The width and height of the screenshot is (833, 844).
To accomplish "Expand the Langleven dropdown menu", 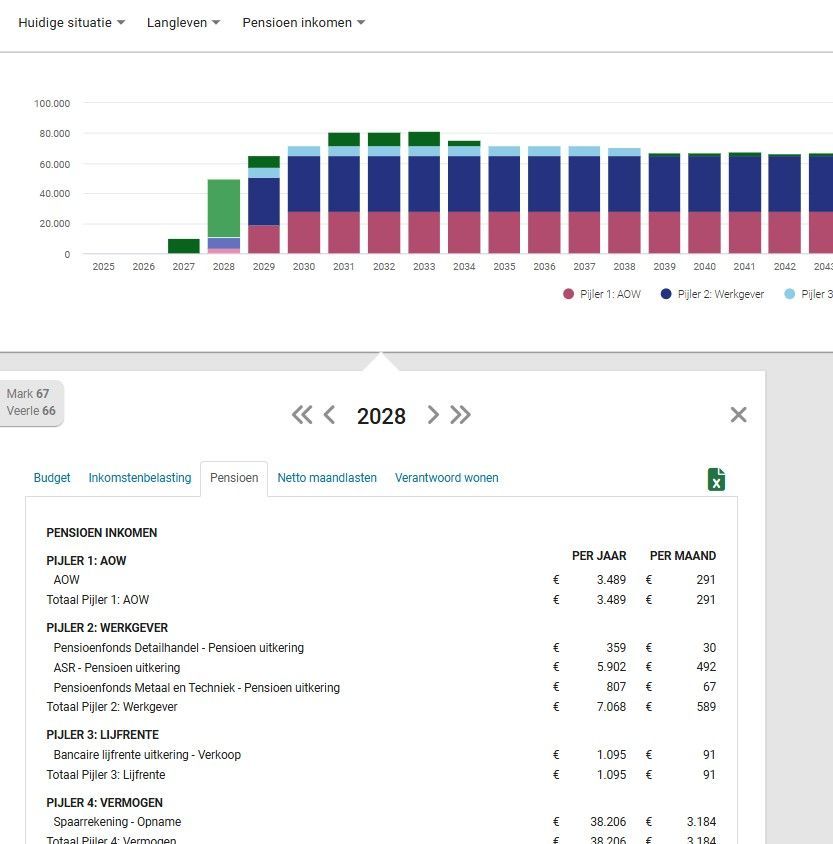I will coord(183,22).
